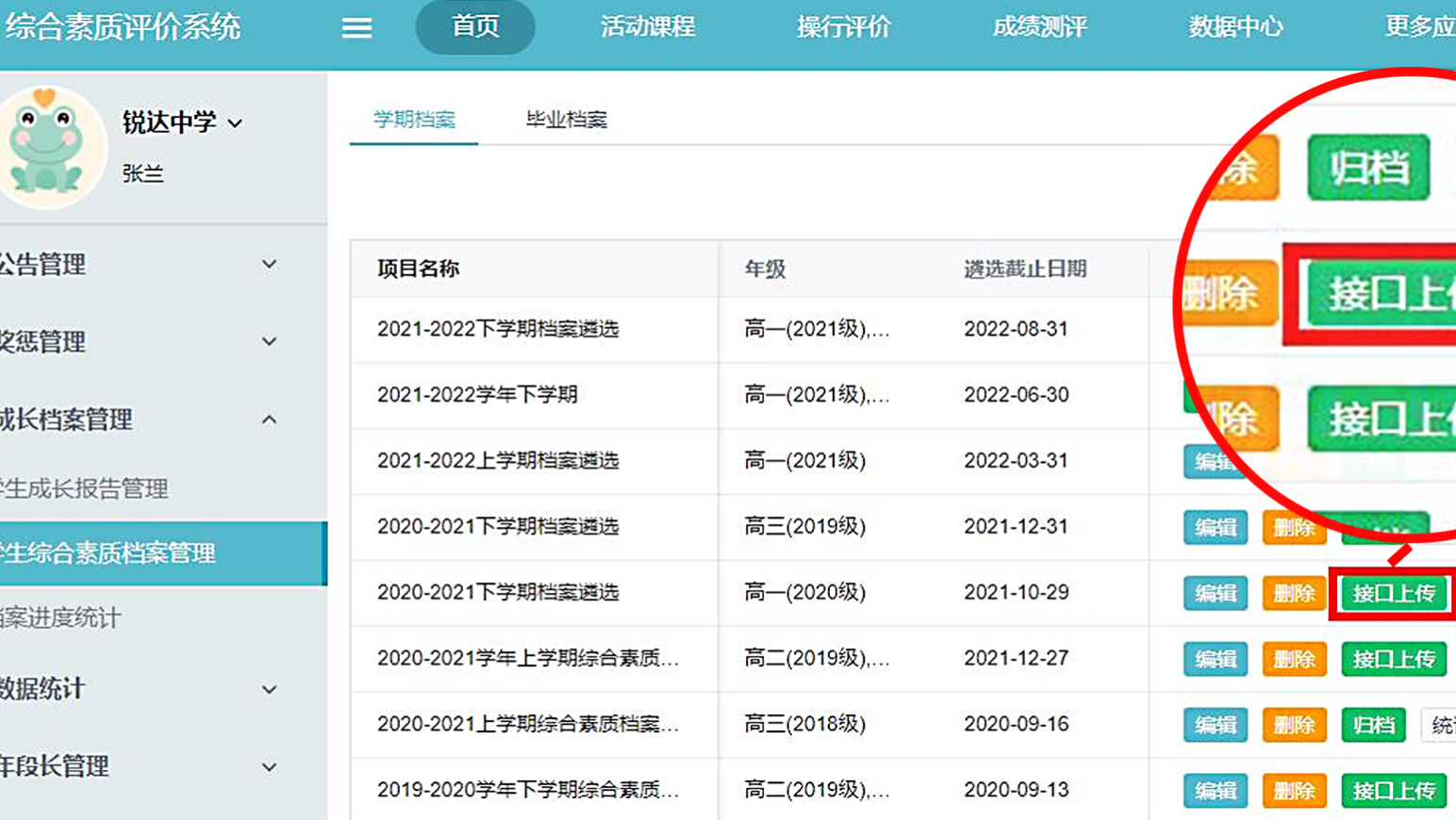
Task: Click the date cell 2022-08-31
Action: 1016,329
